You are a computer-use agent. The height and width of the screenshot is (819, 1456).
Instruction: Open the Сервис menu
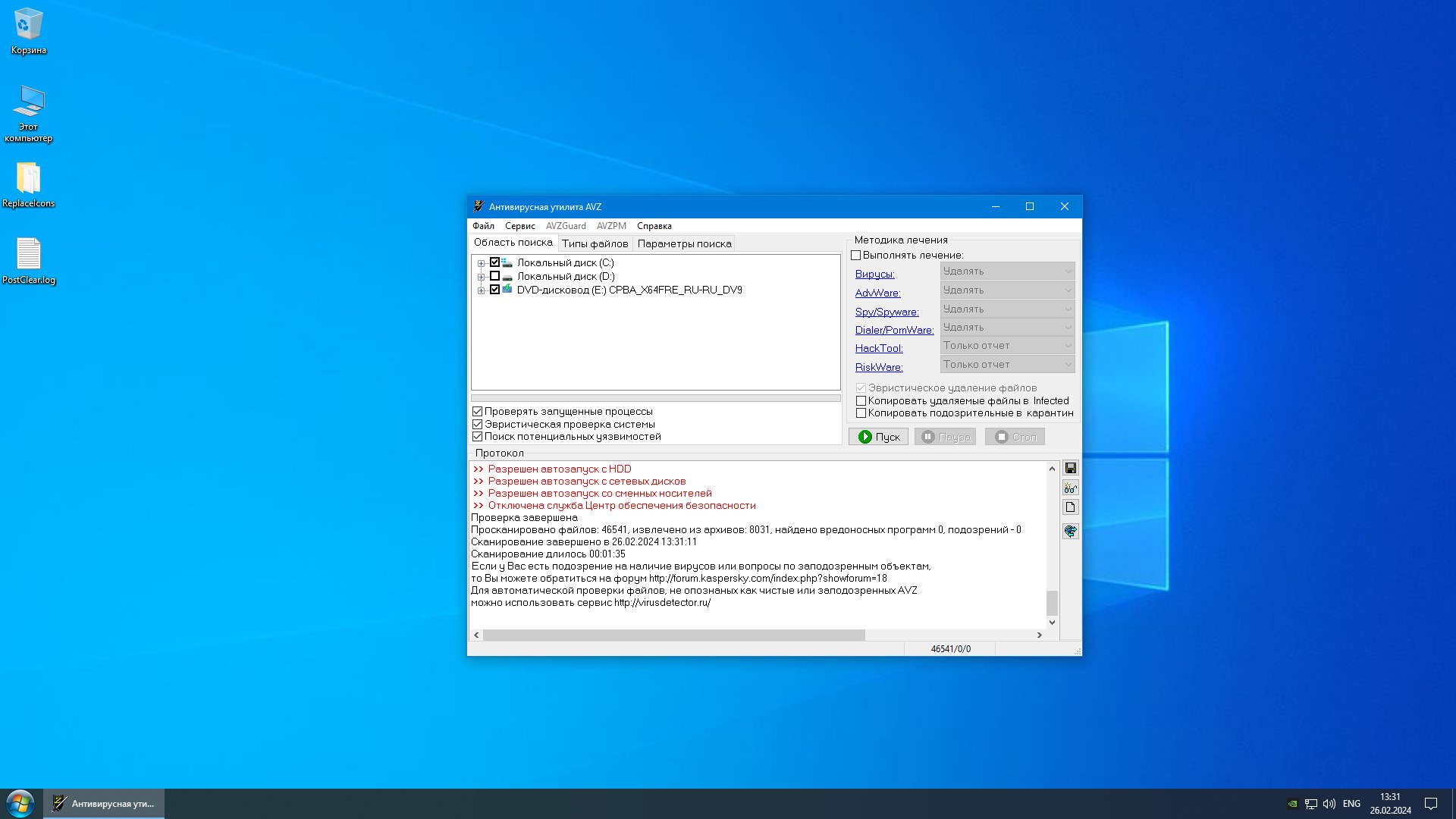click(x=519, y=226)
